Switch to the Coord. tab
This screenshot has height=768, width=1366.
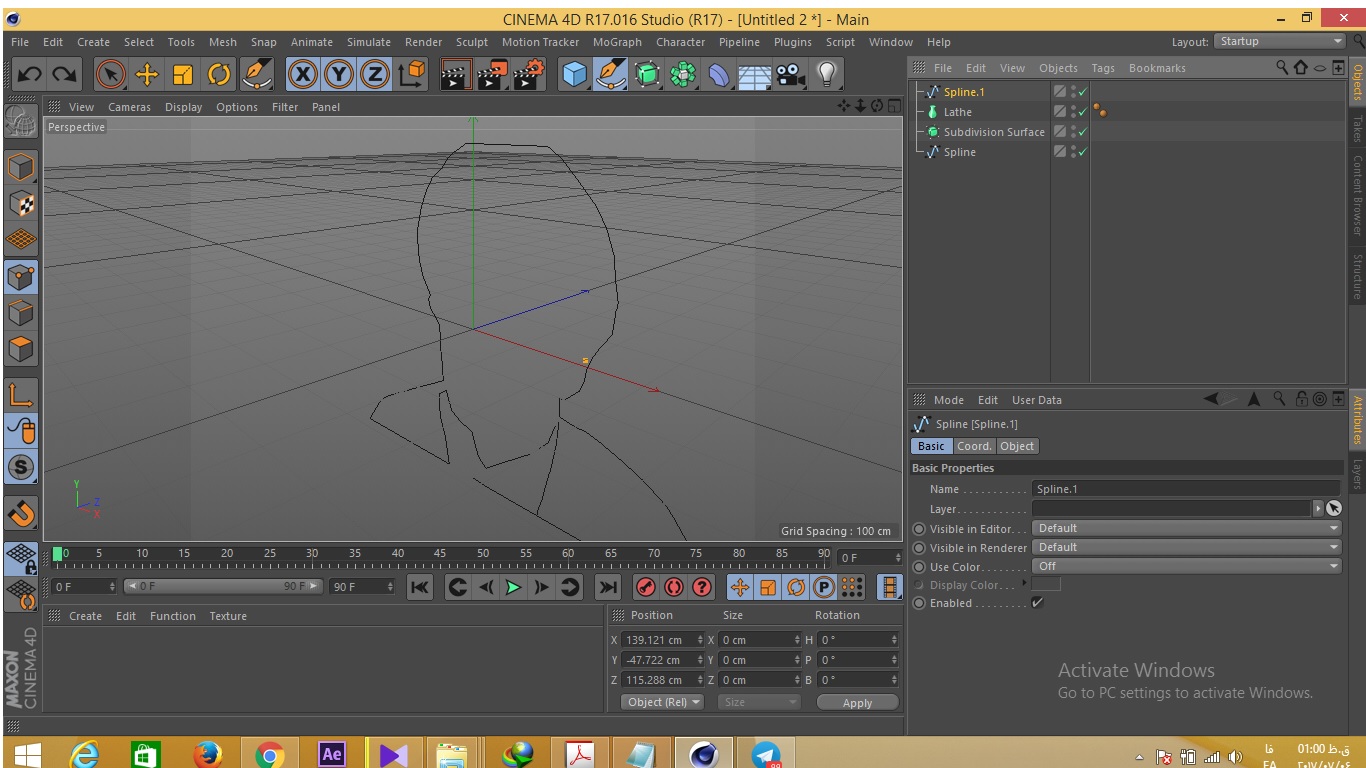pos(973,446)
